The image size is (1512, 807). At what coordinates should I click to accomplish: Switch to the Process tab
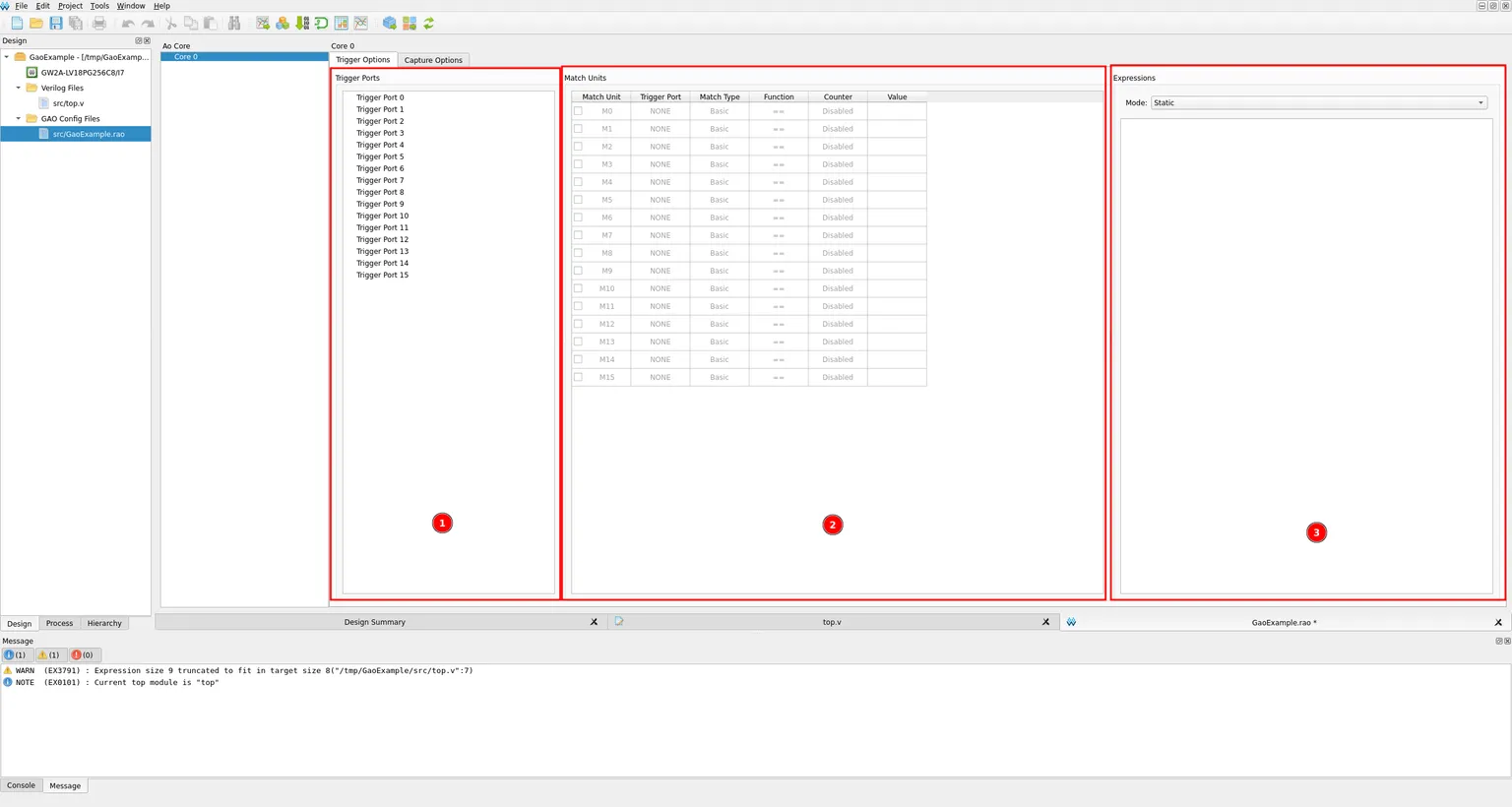(59, 623)
